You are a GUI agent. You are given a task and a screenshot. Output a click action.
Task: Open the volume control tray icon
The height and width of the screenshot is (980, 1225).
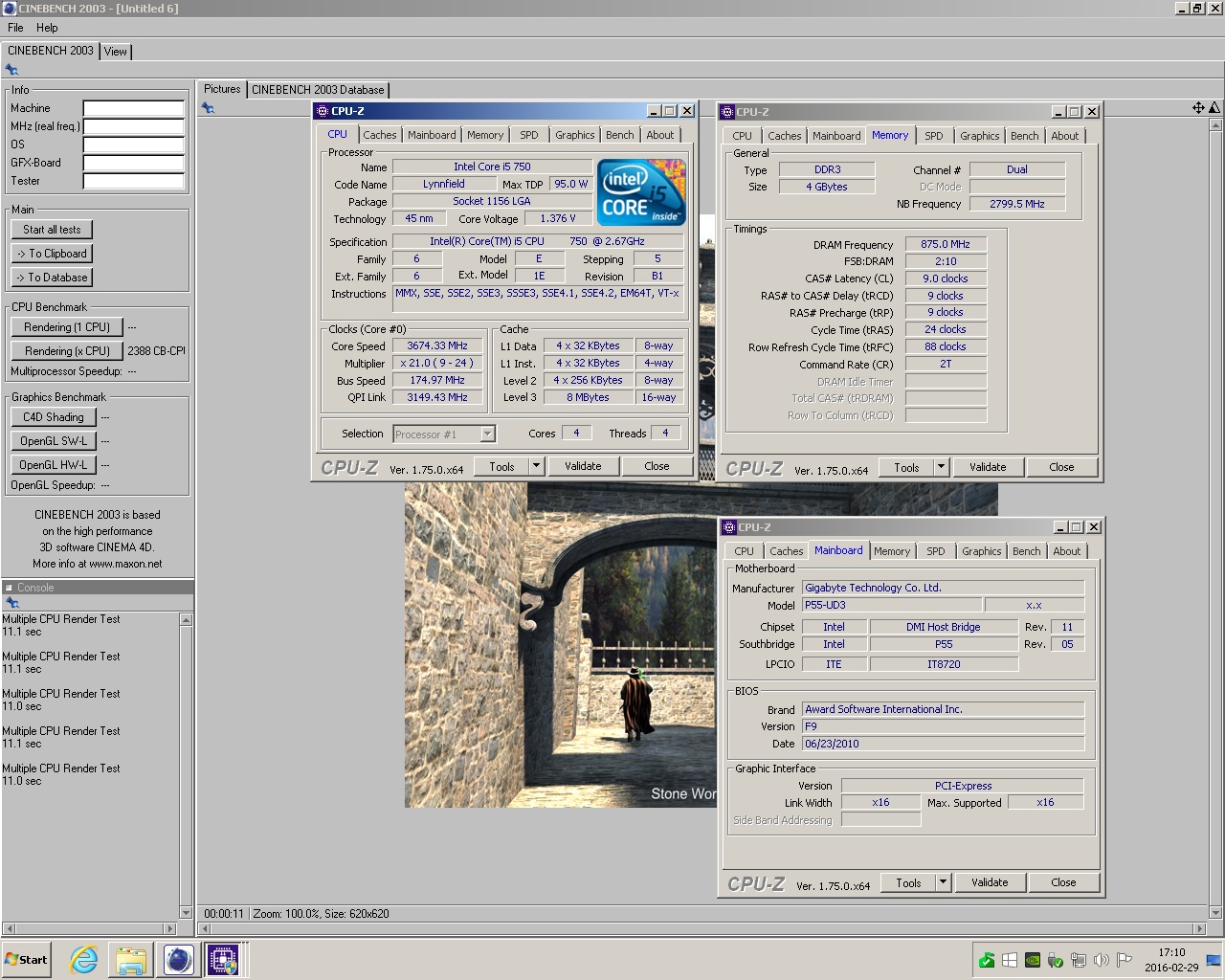pos(1102,960)
